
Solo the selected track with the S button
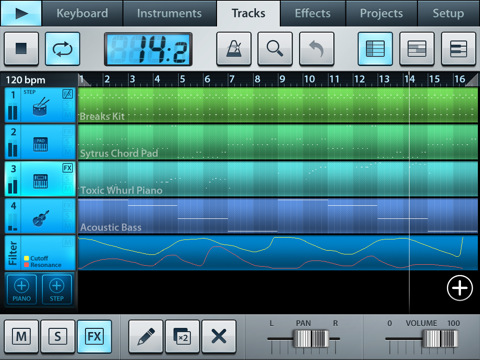point(58,336)
